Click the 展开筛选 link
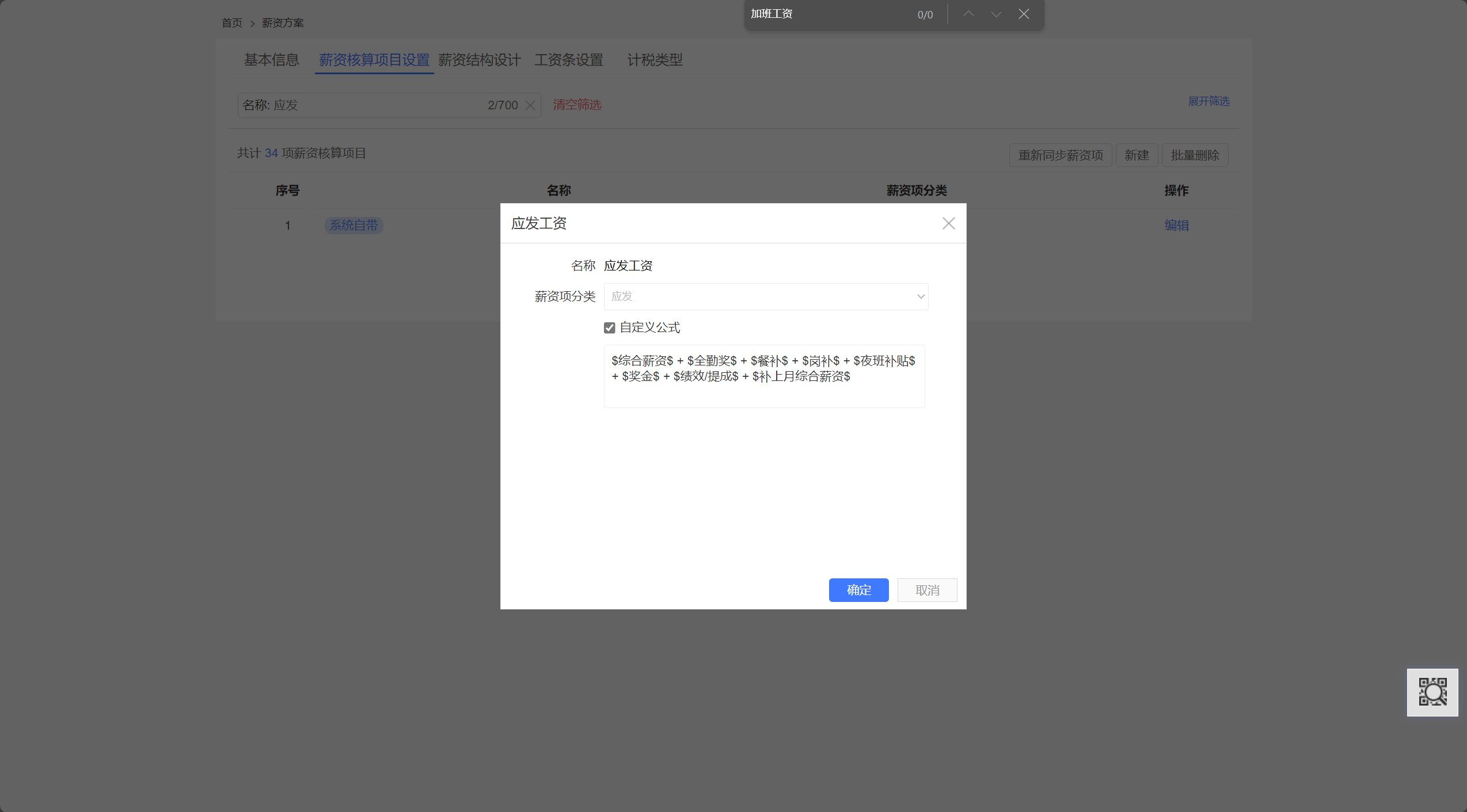The image size is (1467, 812). 1208,101
